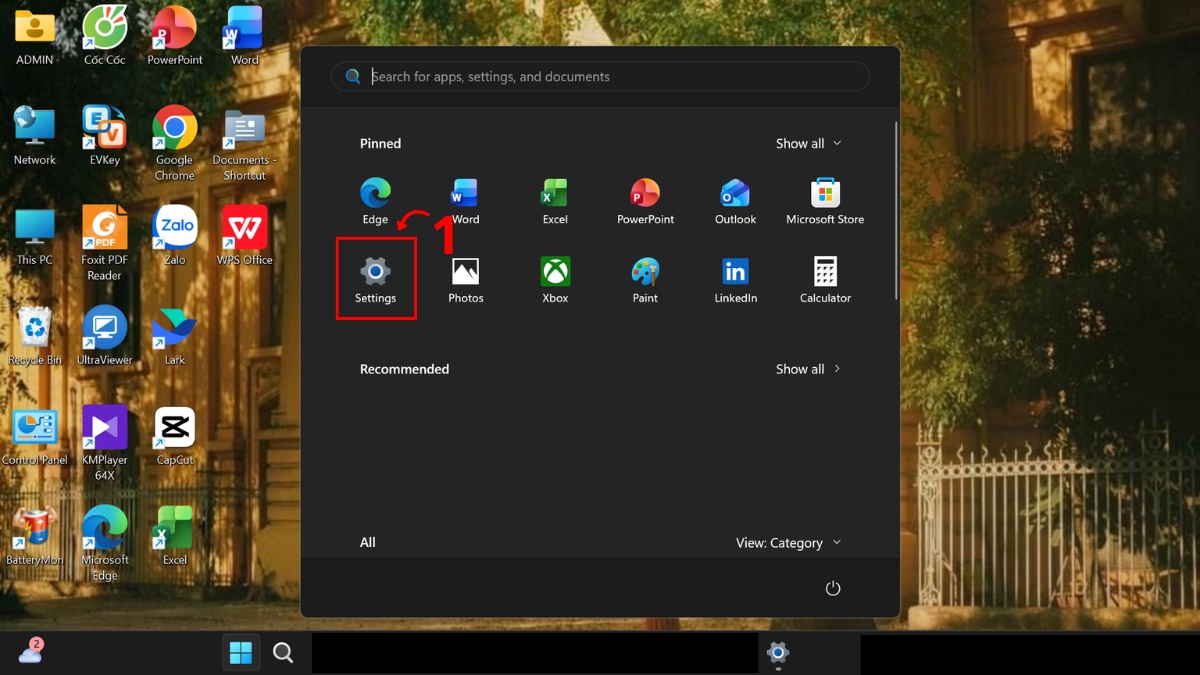Open Zalo from the desktop
Screen dimensions: 1200x675
[x=174, y=228]
